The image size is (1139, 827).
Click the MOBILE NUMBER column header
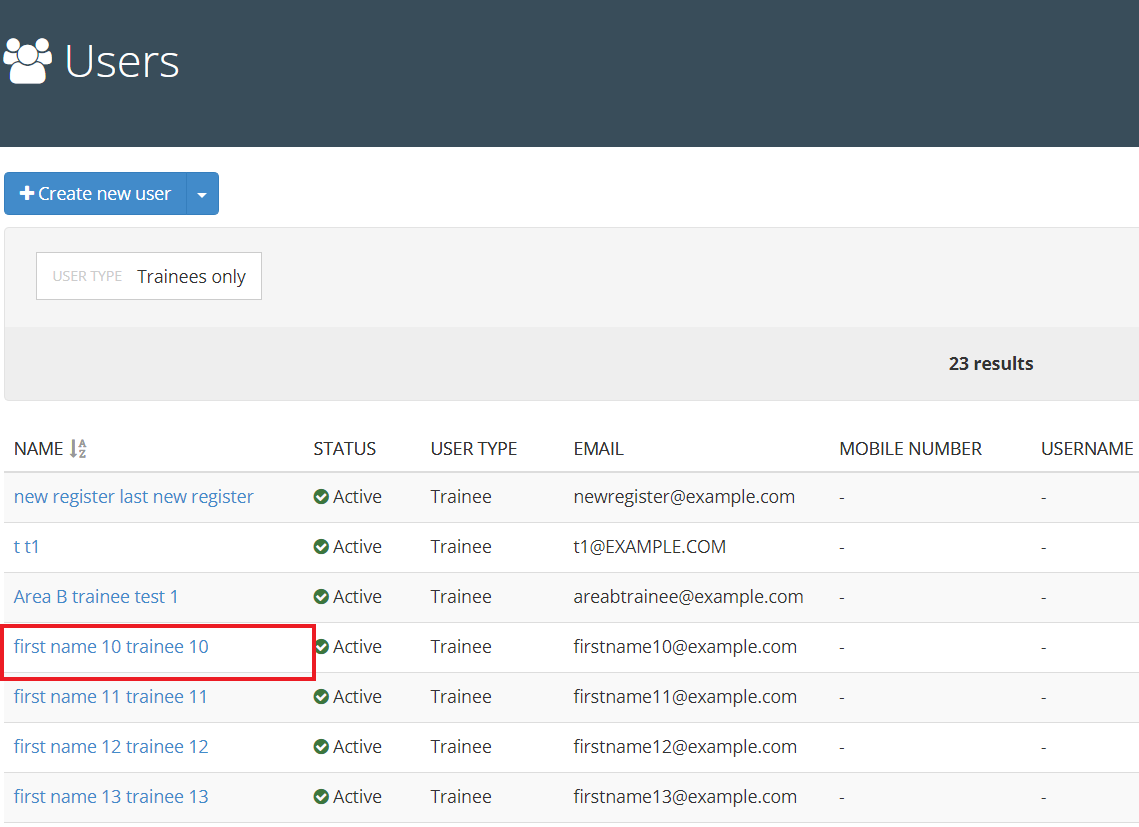pyautogui.click(x=910, y=448)
